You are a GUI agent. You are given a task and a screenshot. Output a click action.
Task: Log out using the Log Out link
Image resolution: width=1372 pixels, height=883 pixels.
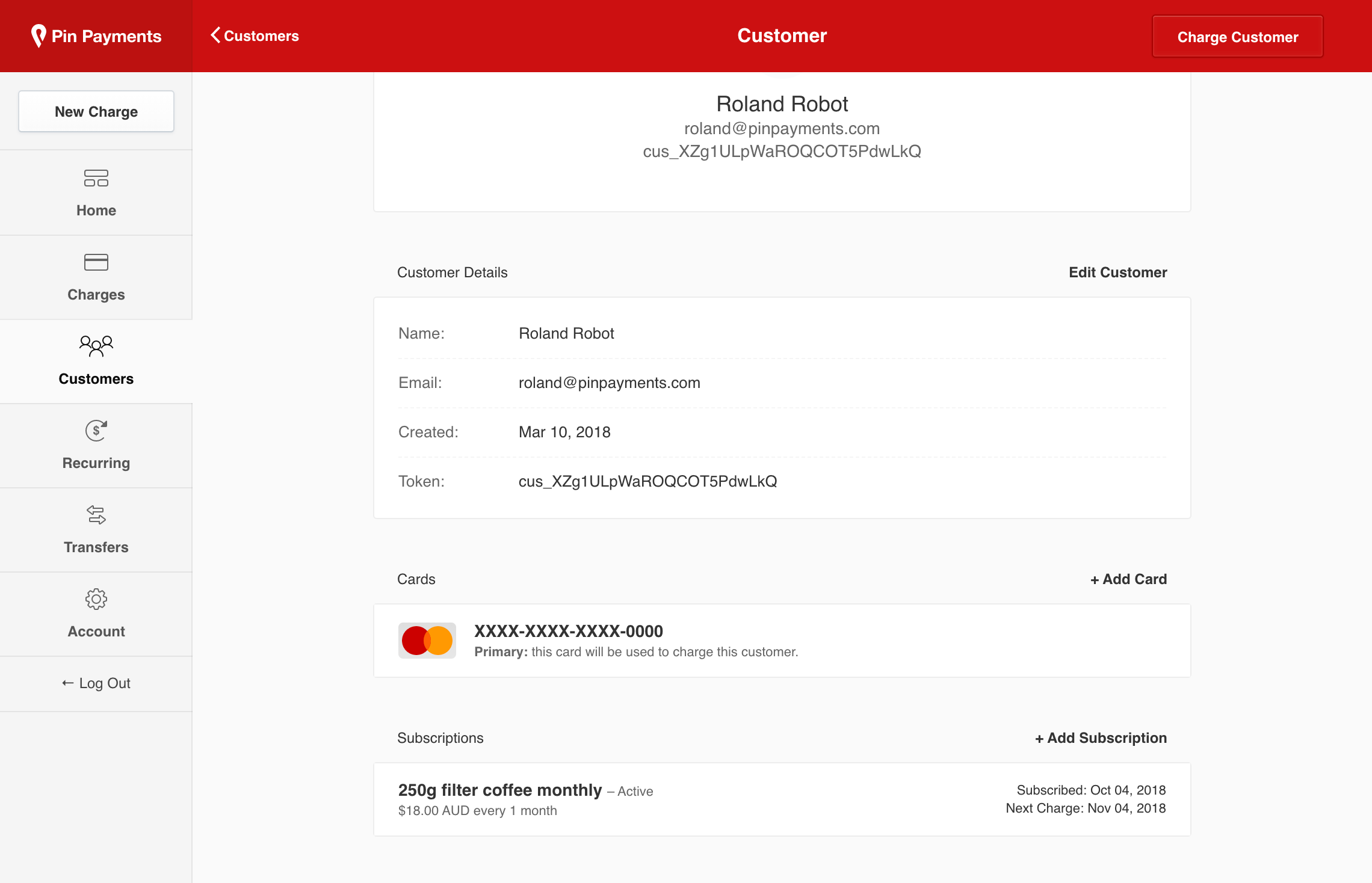click(x=96, y=683)
